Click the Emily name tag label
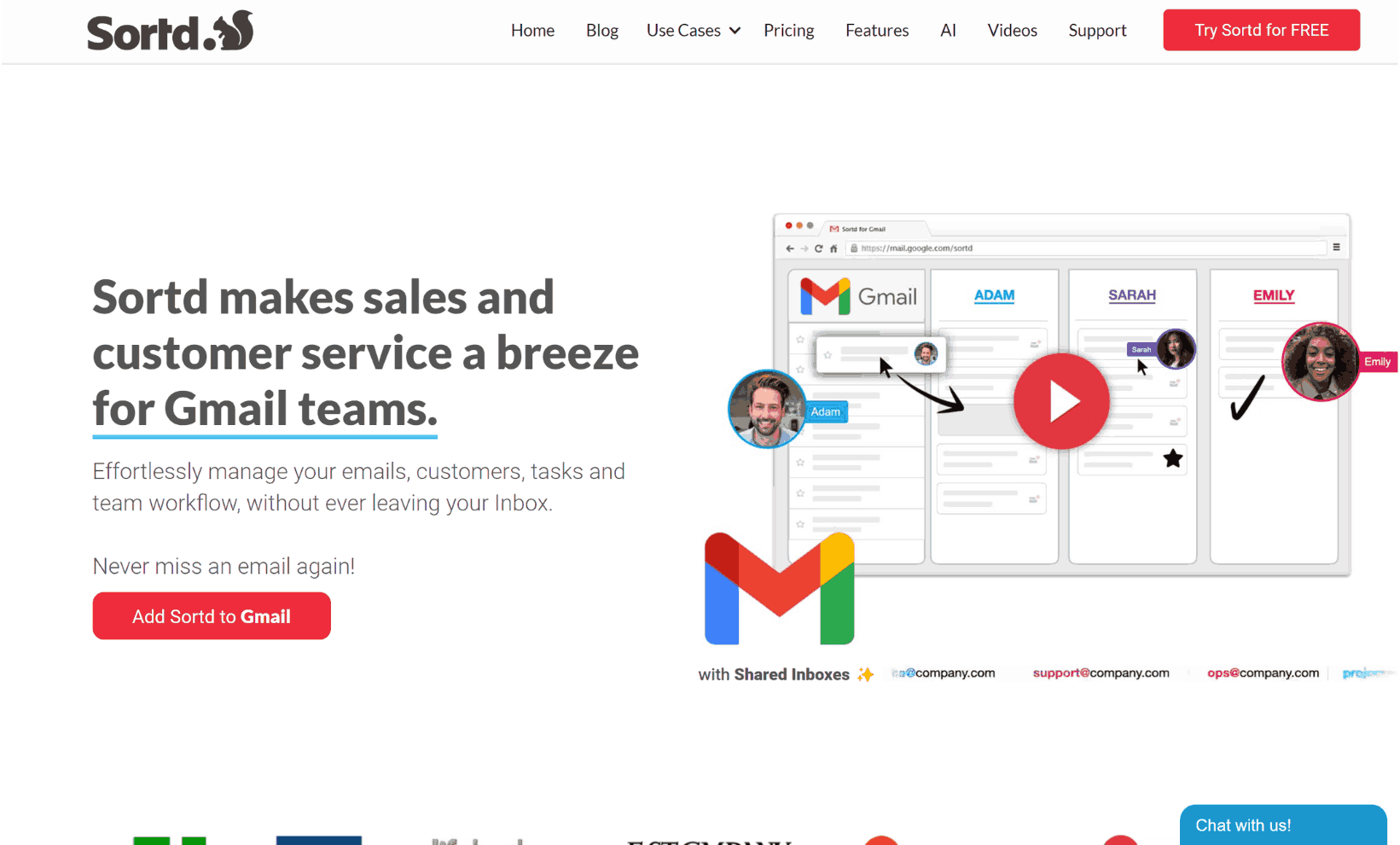 (1377, 362)
